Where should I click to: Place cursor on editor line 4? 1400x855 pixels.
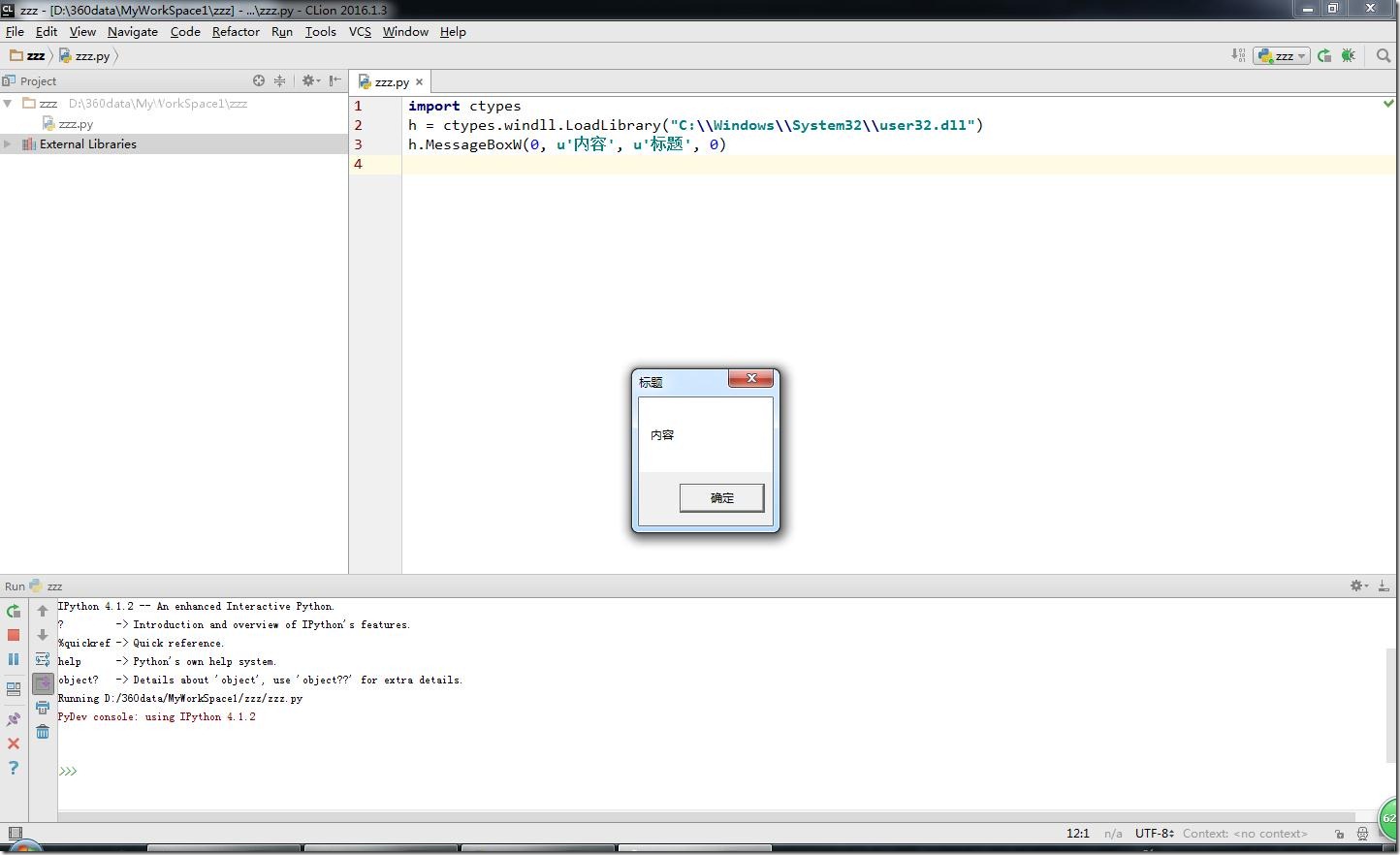(x=899, y=164)
